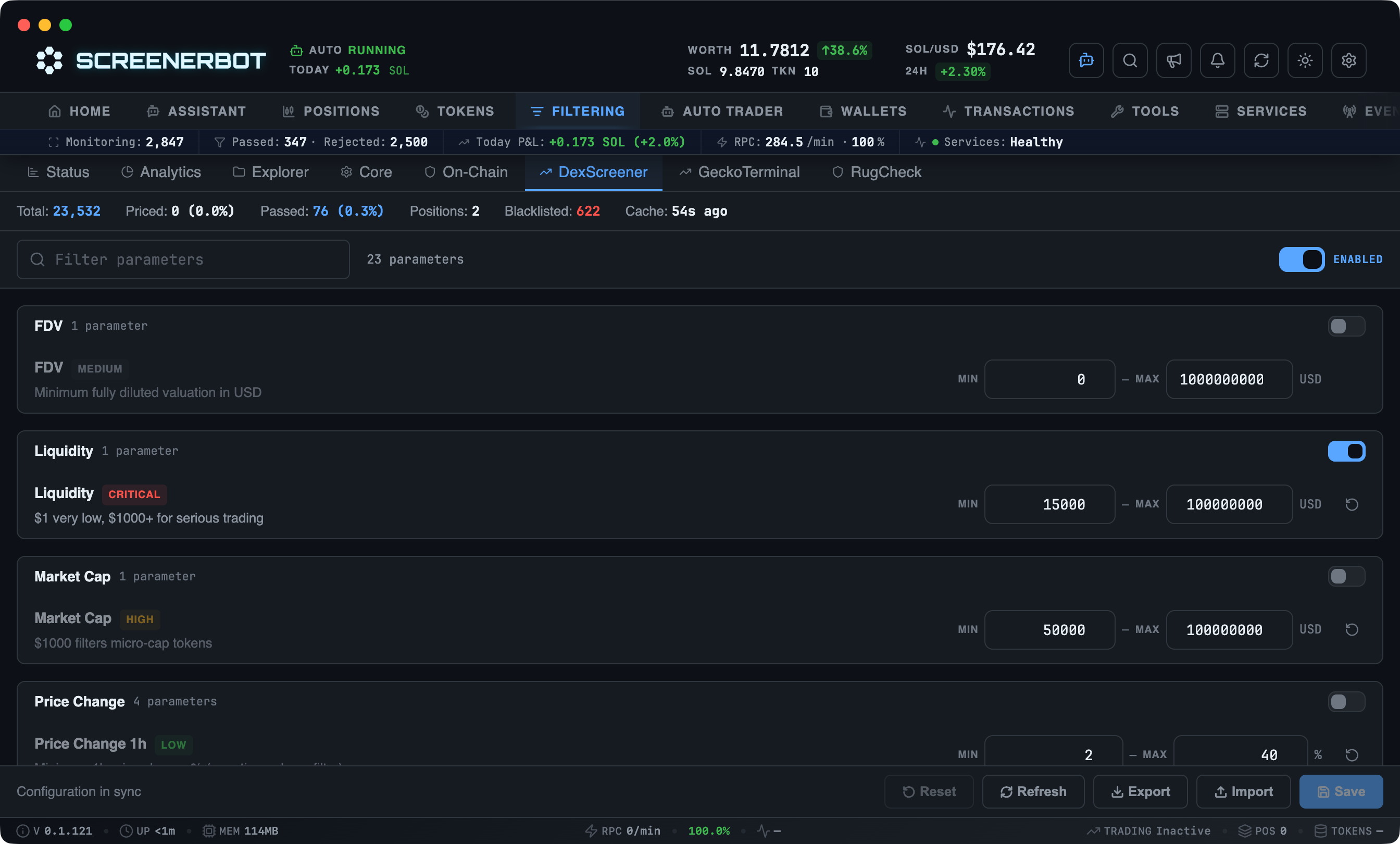This screenshot has width=1400, height=844.
Task: Open the search icon button in header
Action: [x=1130, y=60]
